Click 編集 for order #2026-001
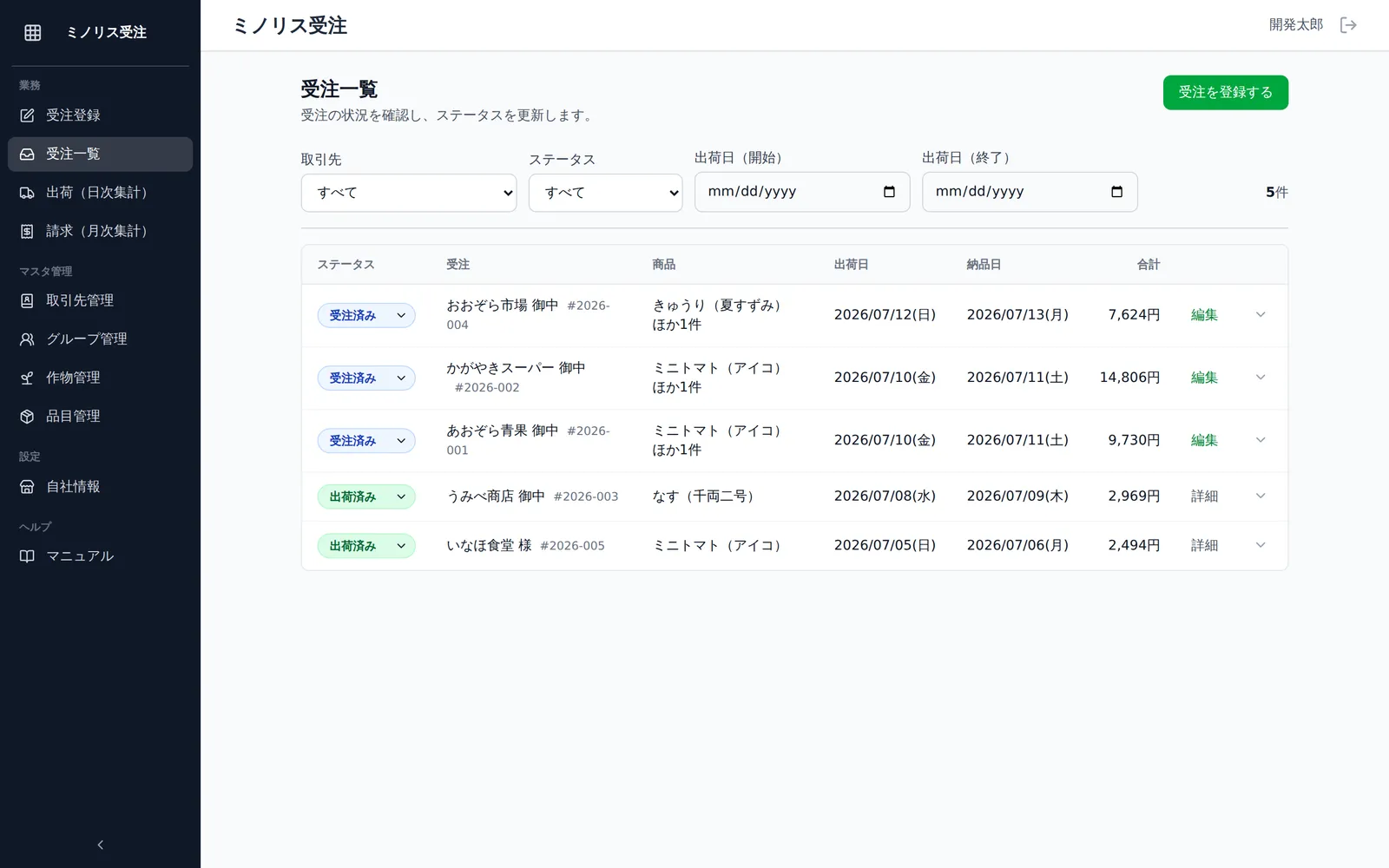The height and width of the screenshot is (868, 1389). pos(1204,440)
